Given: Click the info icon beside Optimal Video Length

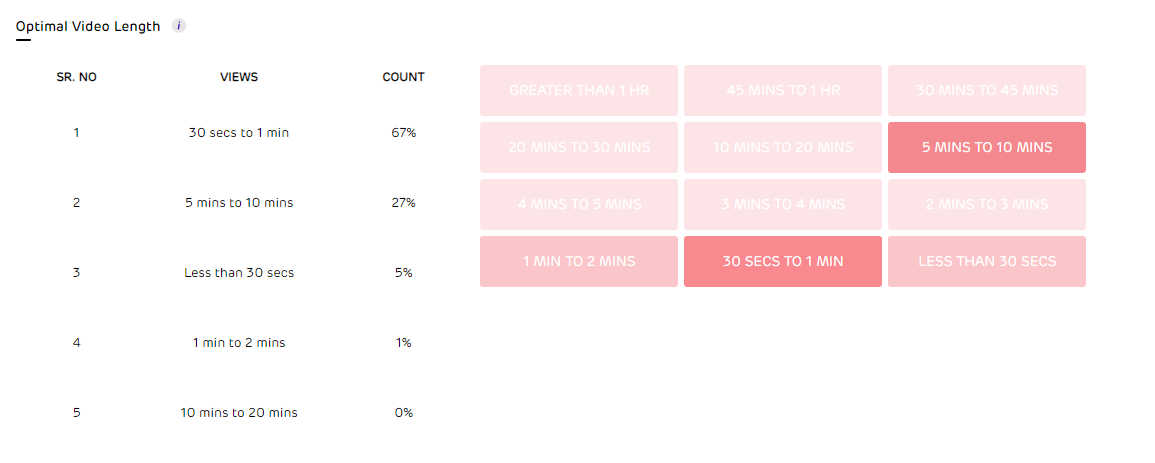Looking at the screenshot, I should point(179,26).
